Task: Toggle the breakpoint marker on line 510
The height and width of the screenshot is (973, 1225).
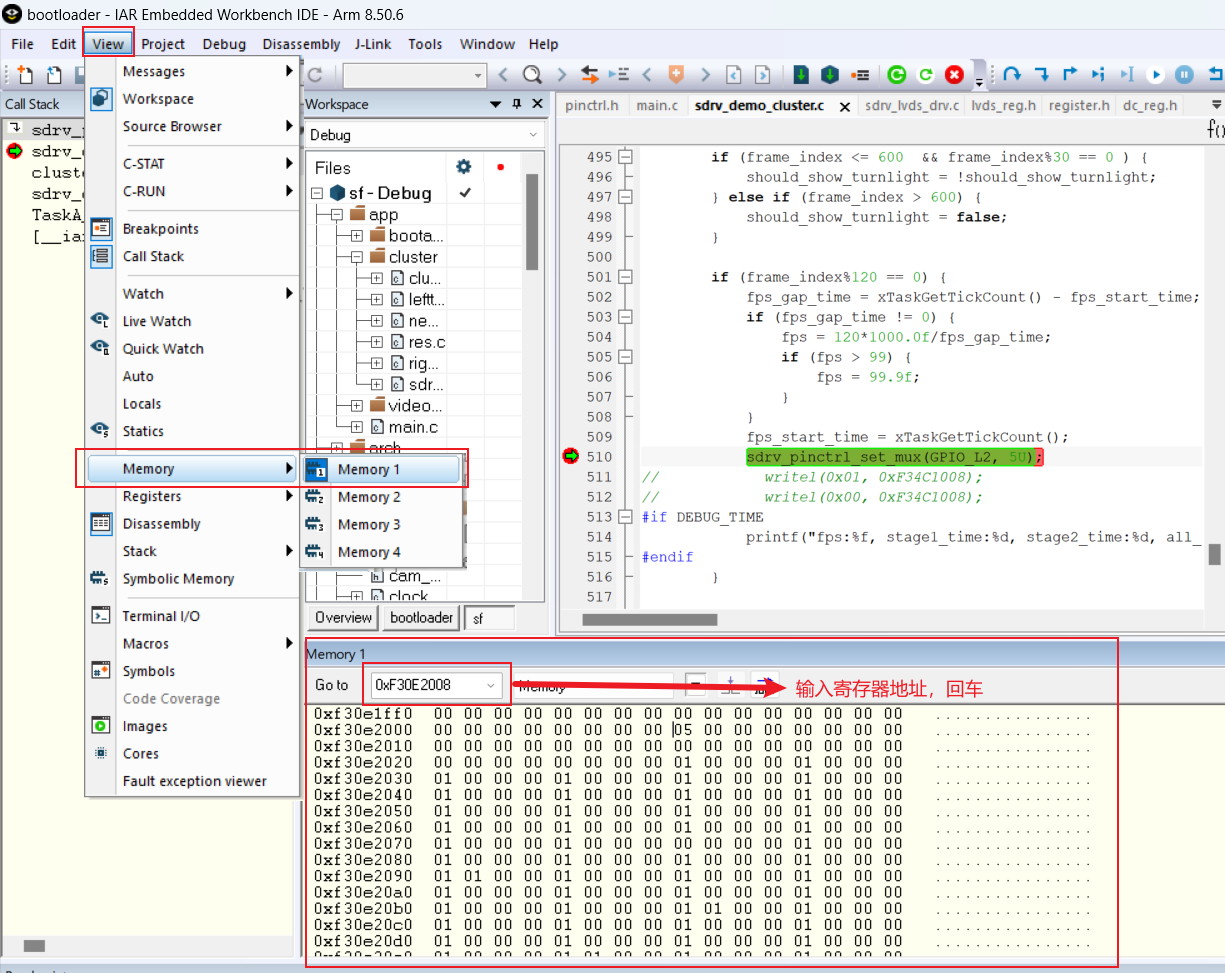Action: [572, 456]
